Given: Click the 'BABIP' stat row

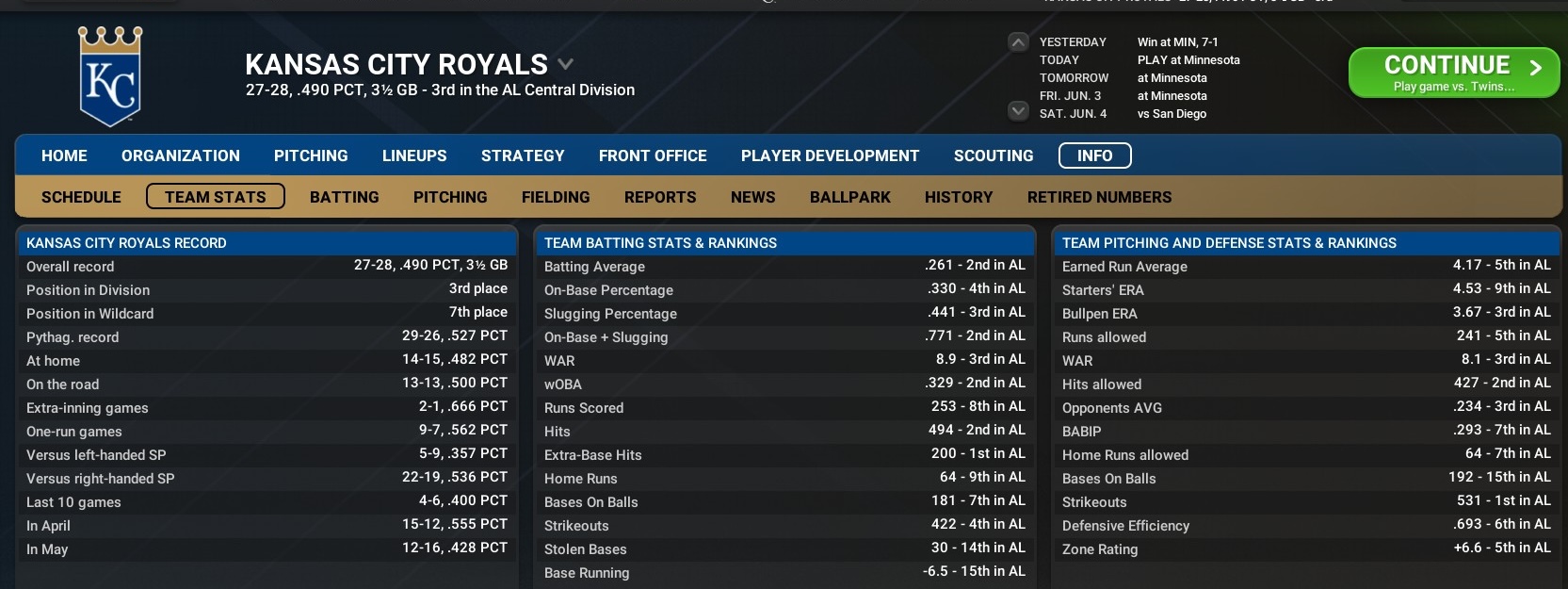Looking at the screenshot, I should tap(1306, 431).
